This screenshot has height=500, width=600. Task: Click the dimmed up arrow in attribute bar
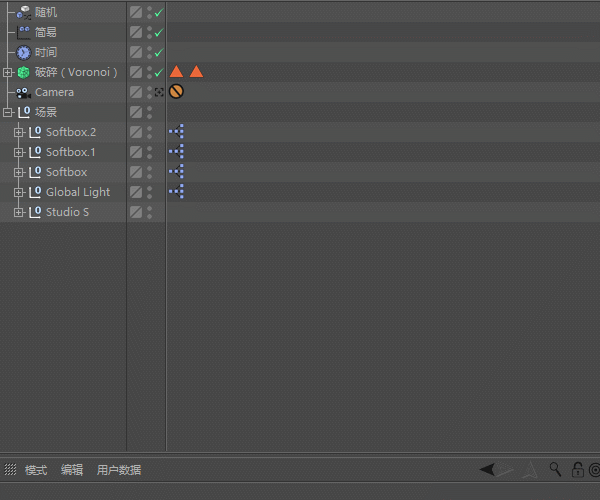click(x=530, y=470)
